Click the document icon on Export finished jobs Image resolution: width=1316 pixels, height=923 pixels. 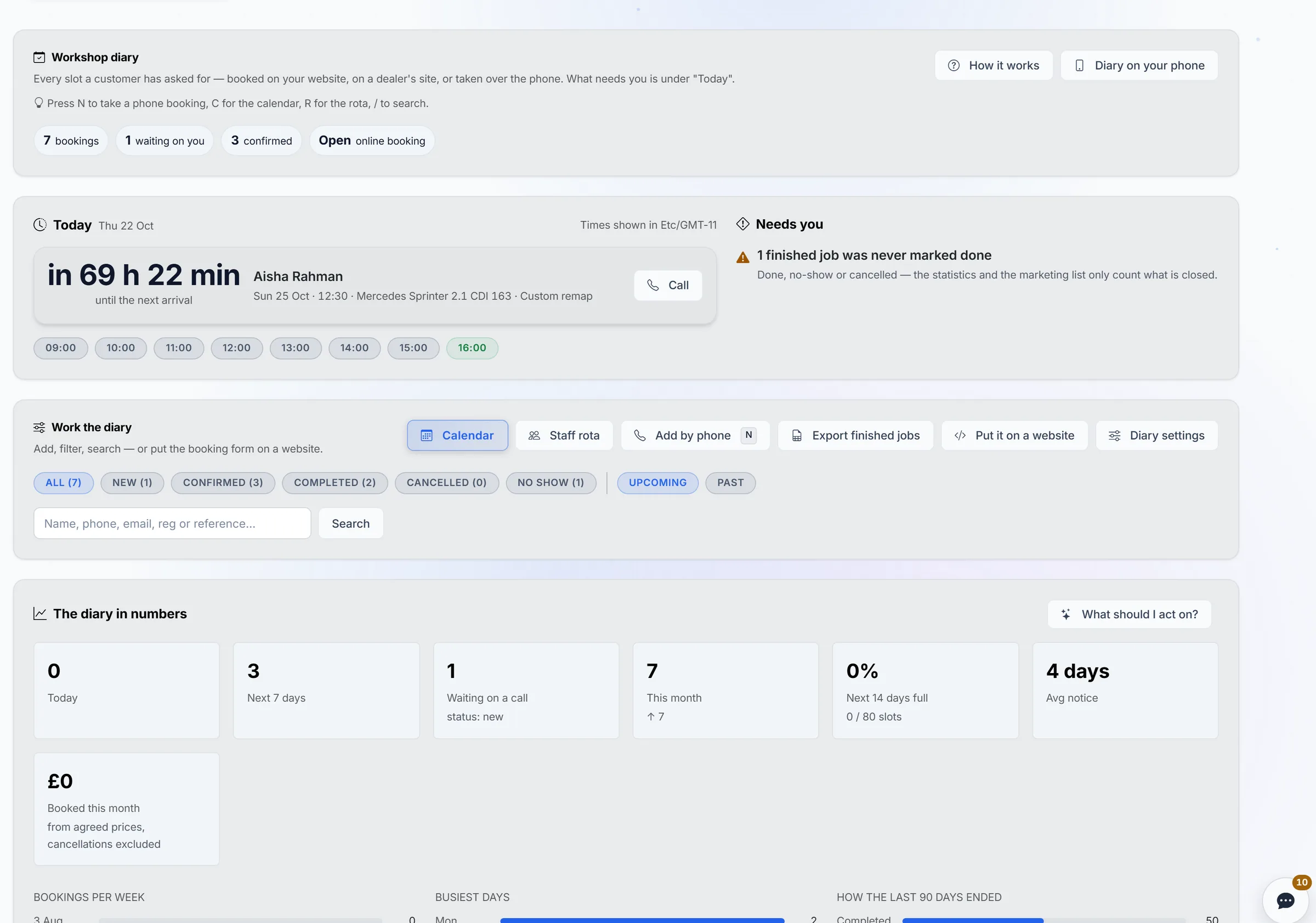tap(797, 435)
